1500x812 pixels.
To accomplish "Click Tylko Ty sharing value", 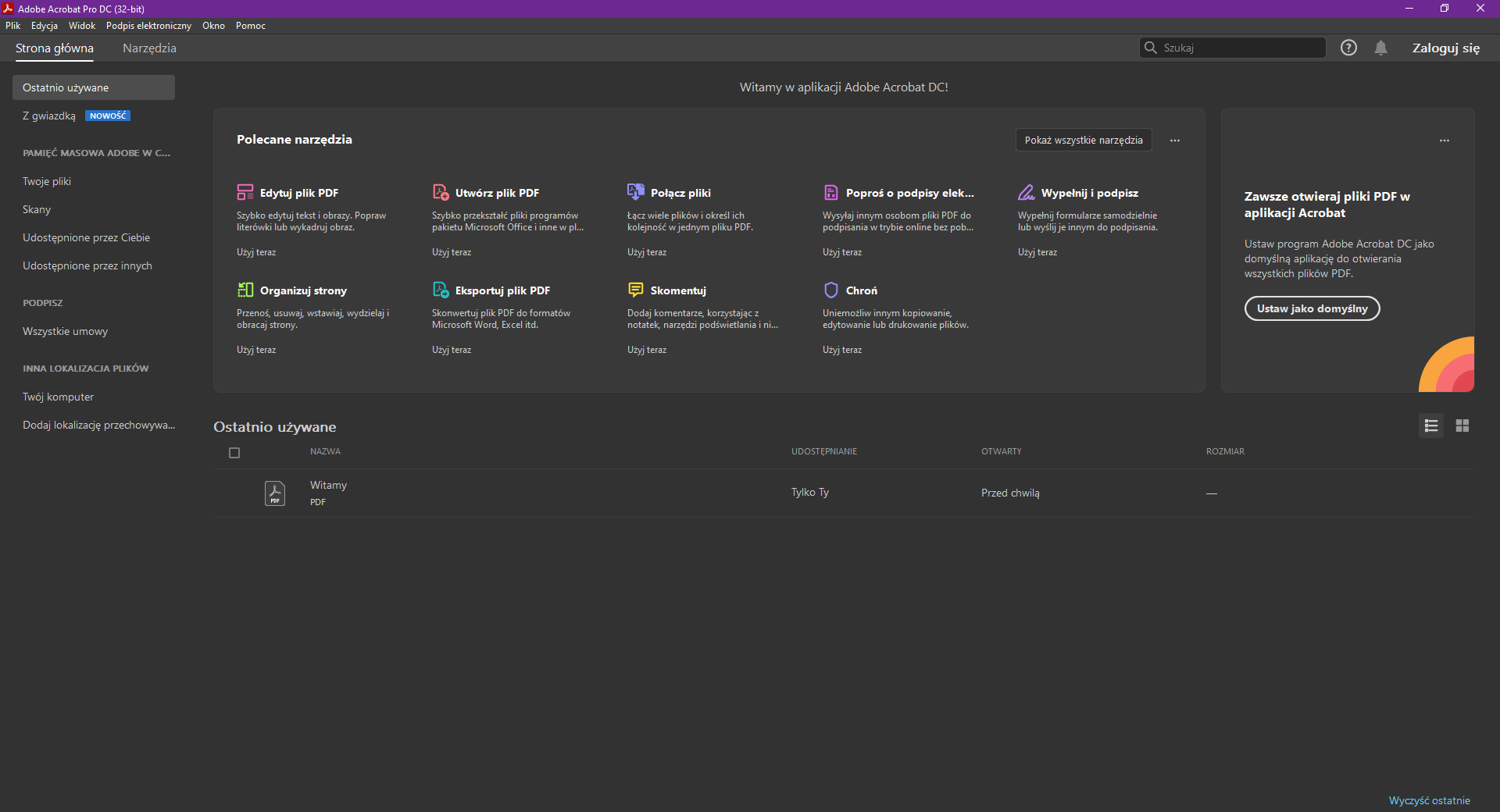I will coord(810,493).
